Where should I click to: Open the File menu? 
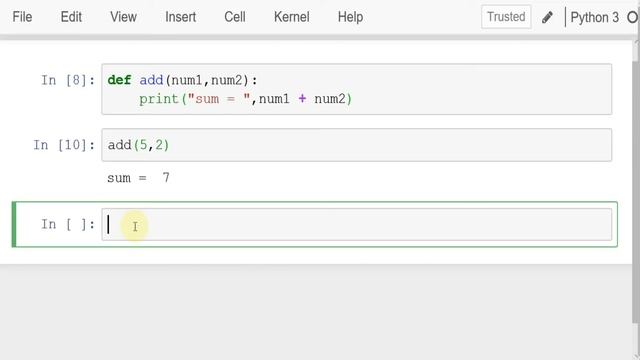pos(22,17)
